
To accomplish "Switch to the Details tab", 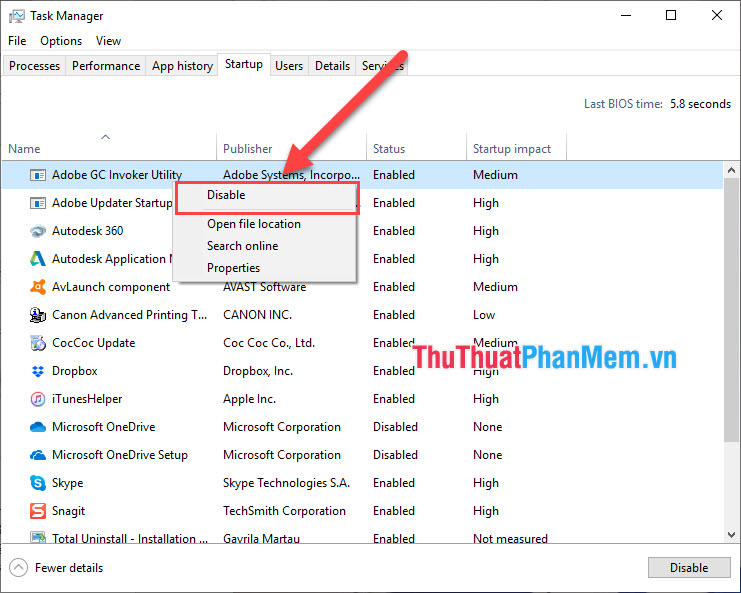I will pos(332,66).
